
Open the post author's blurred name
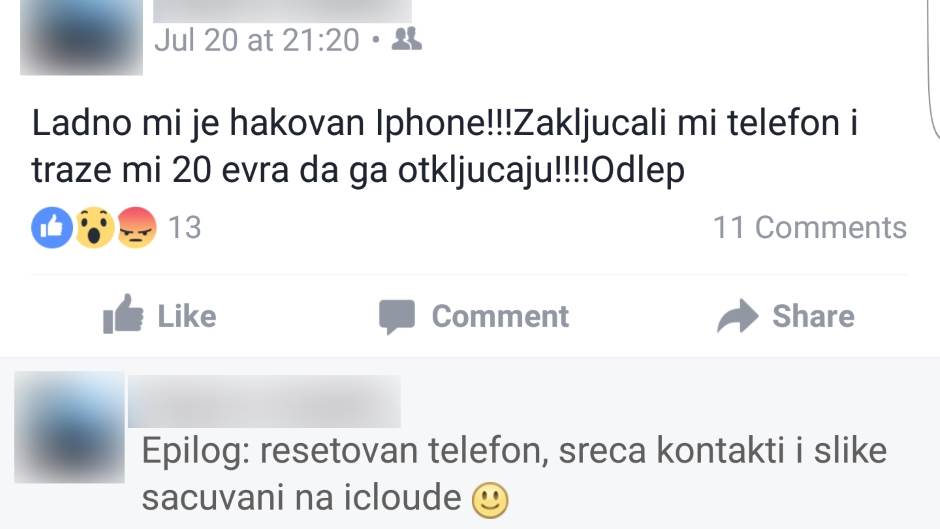tap(282, 11)
